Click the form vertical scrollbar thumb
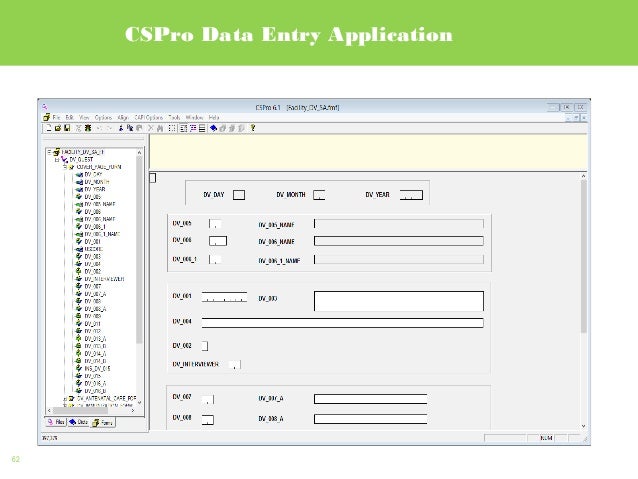638x479 pixels. (x=583, y=256)
